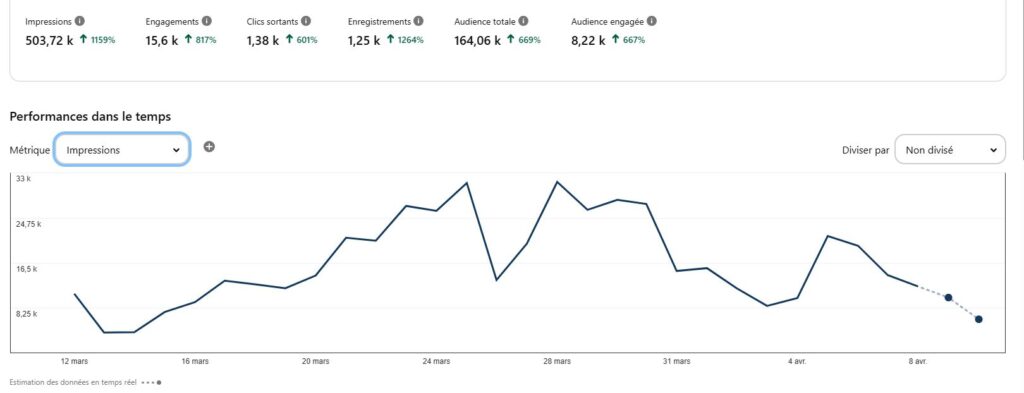The image size is (1024, 393).
Task: Click the 1159% increase indicator
Action: (x=97, y=40)
